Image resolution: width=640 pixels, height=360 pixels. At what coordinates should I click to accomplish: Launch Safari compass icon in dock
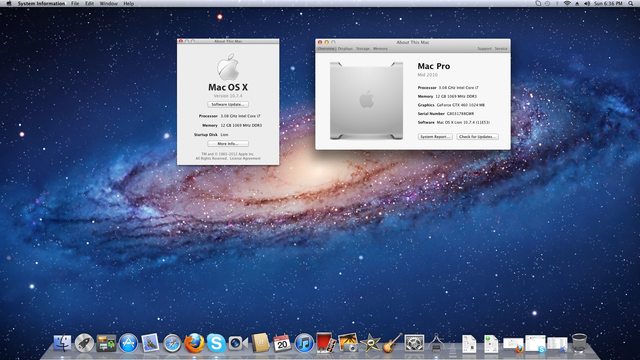(172, 343)
